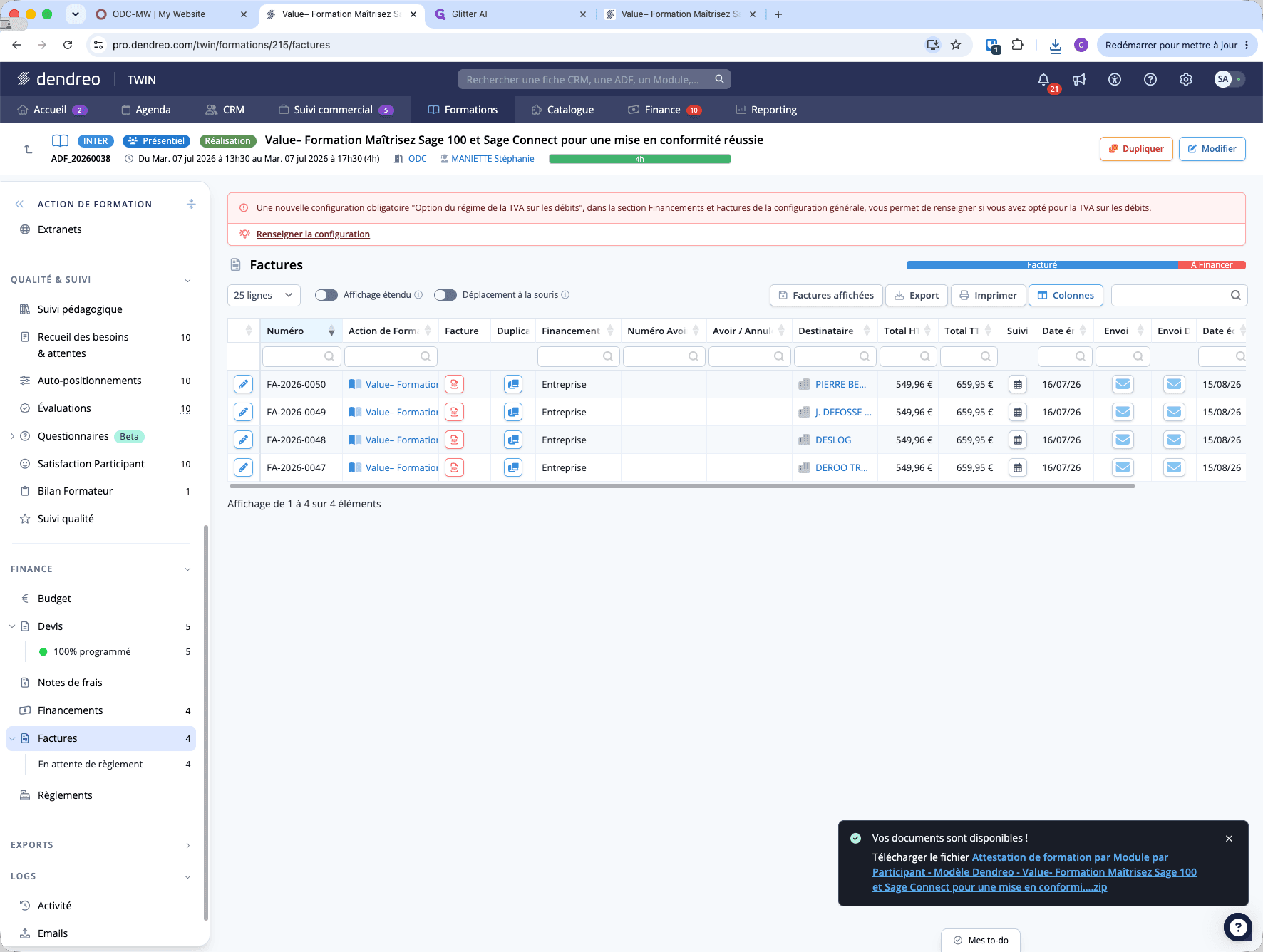Open suivi calendar for invoice FA-2026-0047
Screen dimensions: 1263x952
[1018, 467]
